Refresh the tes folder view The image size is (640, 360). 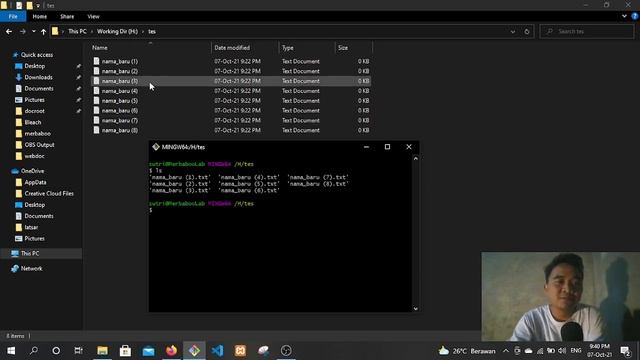[x=527, y=31]
